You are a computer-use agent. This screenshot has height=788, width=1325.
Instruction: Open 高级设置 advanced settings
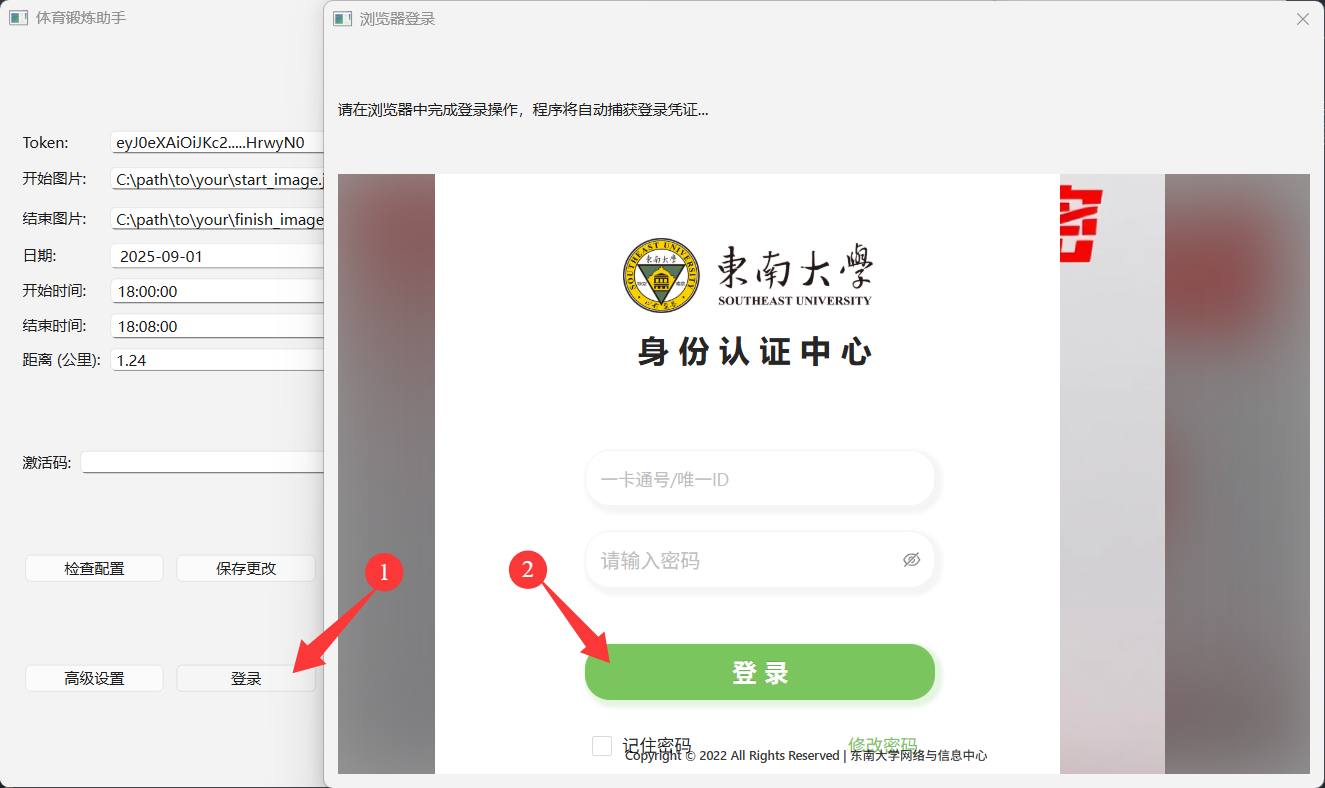tap(94, 679)
